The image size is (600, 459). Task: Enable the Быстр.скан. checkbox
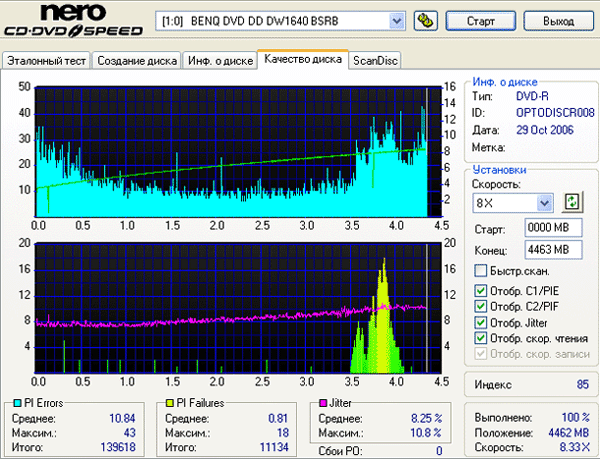(481, 271)
